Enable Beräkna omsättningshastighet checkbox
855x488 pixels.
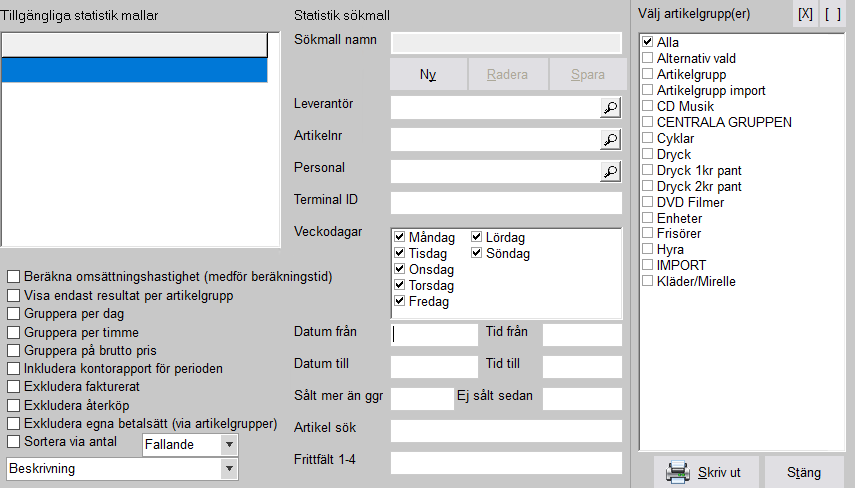(14, 277)
